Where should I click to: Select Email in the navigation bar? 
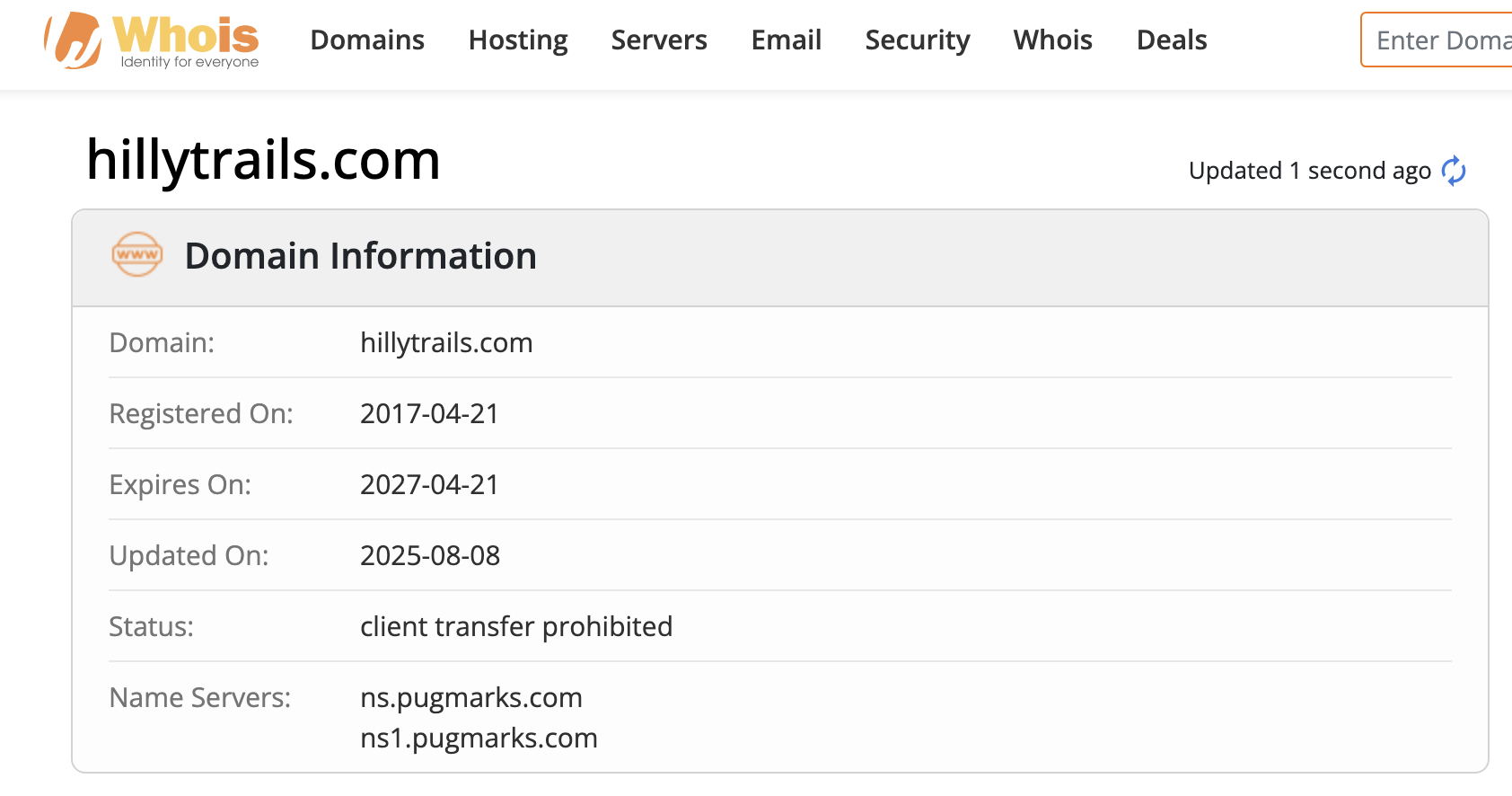click(787, 40)
